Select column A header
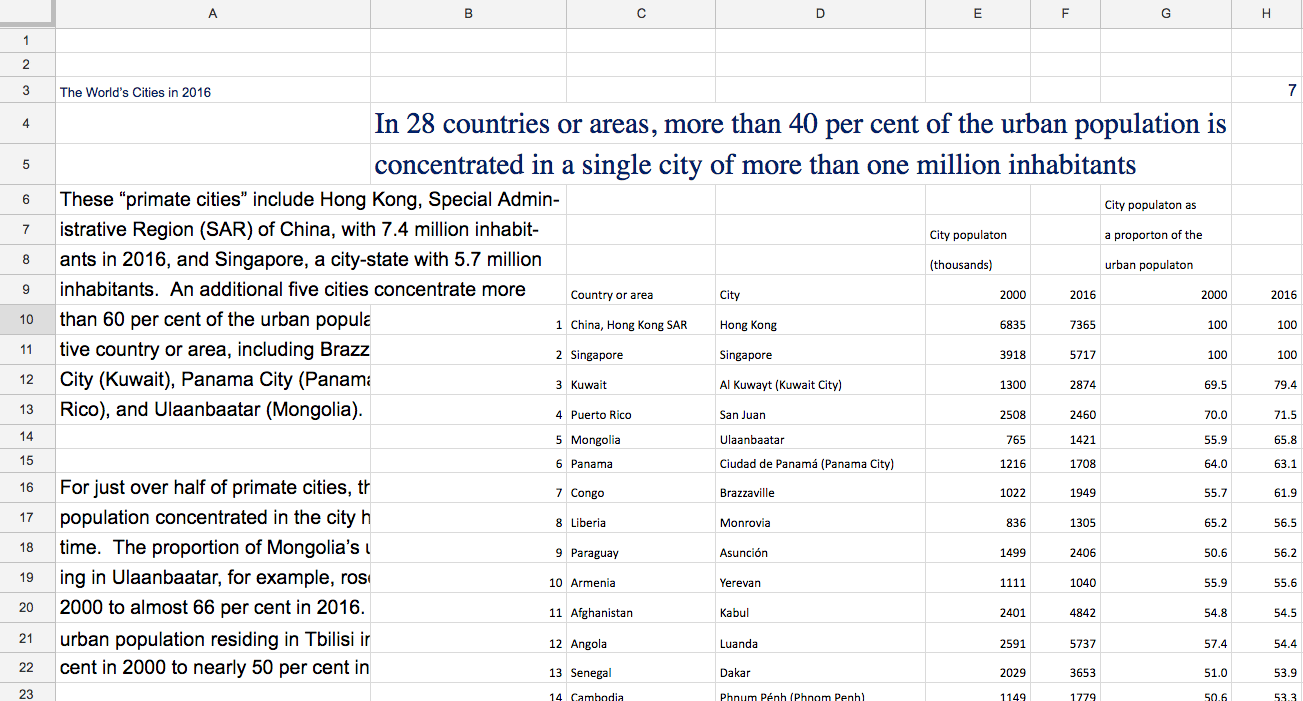This screenshot has height=701, width=1303. click(212, 13)
